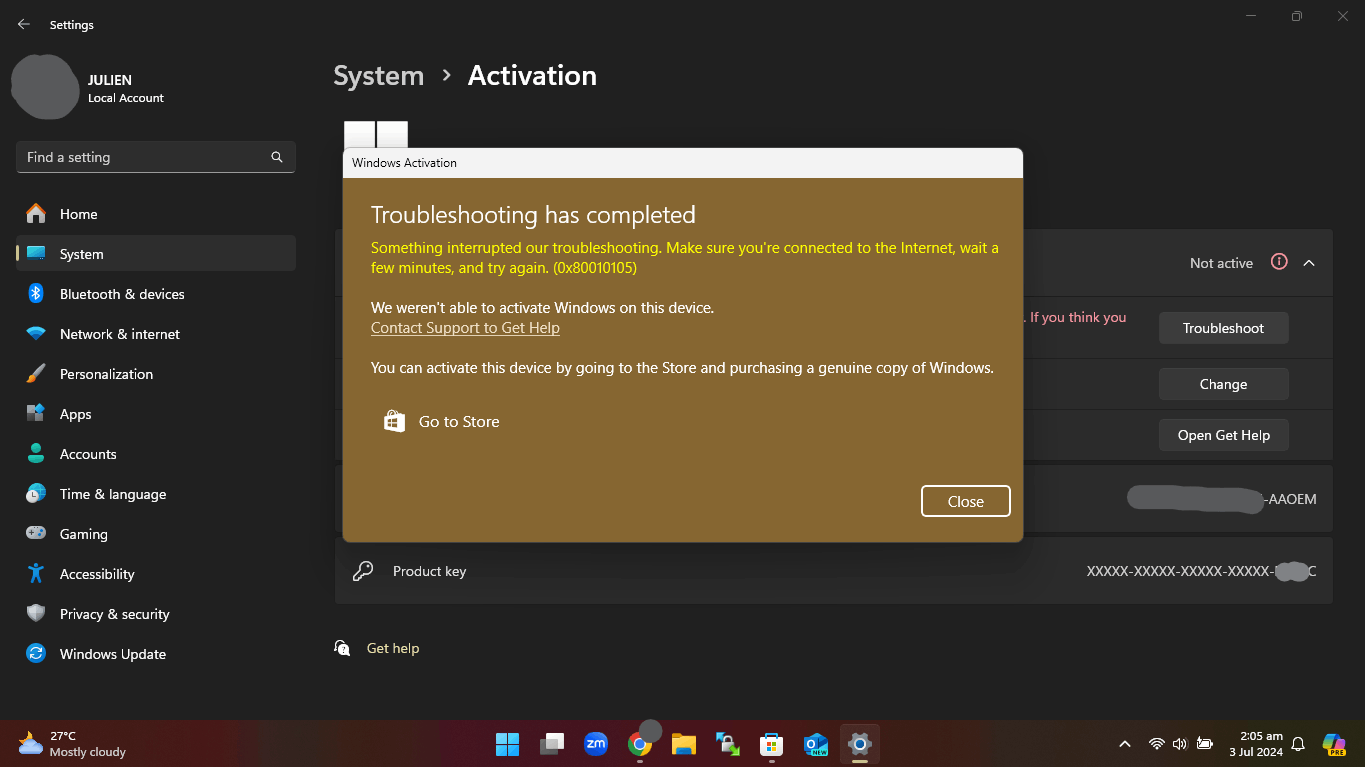Open the Apps settings section
1365x767 pixels.
[x=156, y=414]
